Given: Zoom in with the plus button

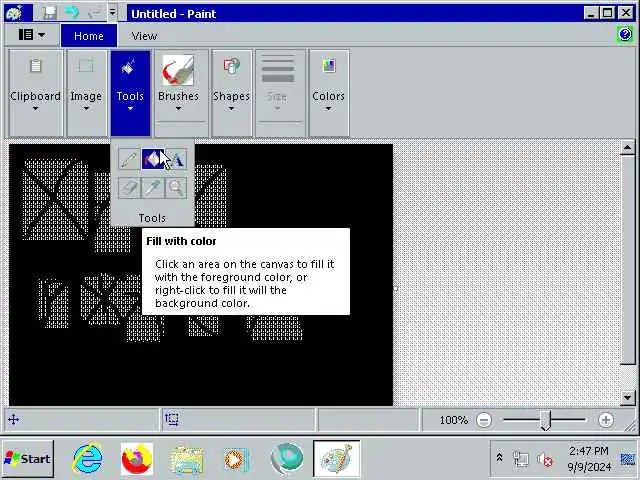Looking at the screenshot, I should click(x=606, y=420).
